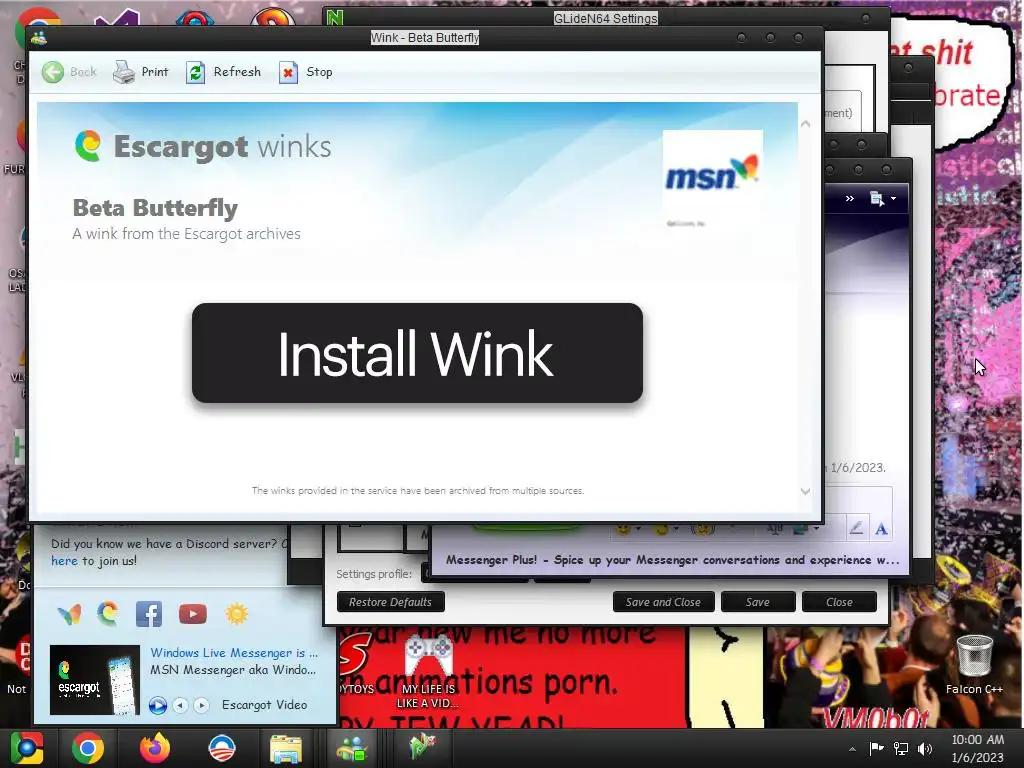Click the msn butterfly wink preview thumbnail

pyautogui.click(x=712, y=178)
